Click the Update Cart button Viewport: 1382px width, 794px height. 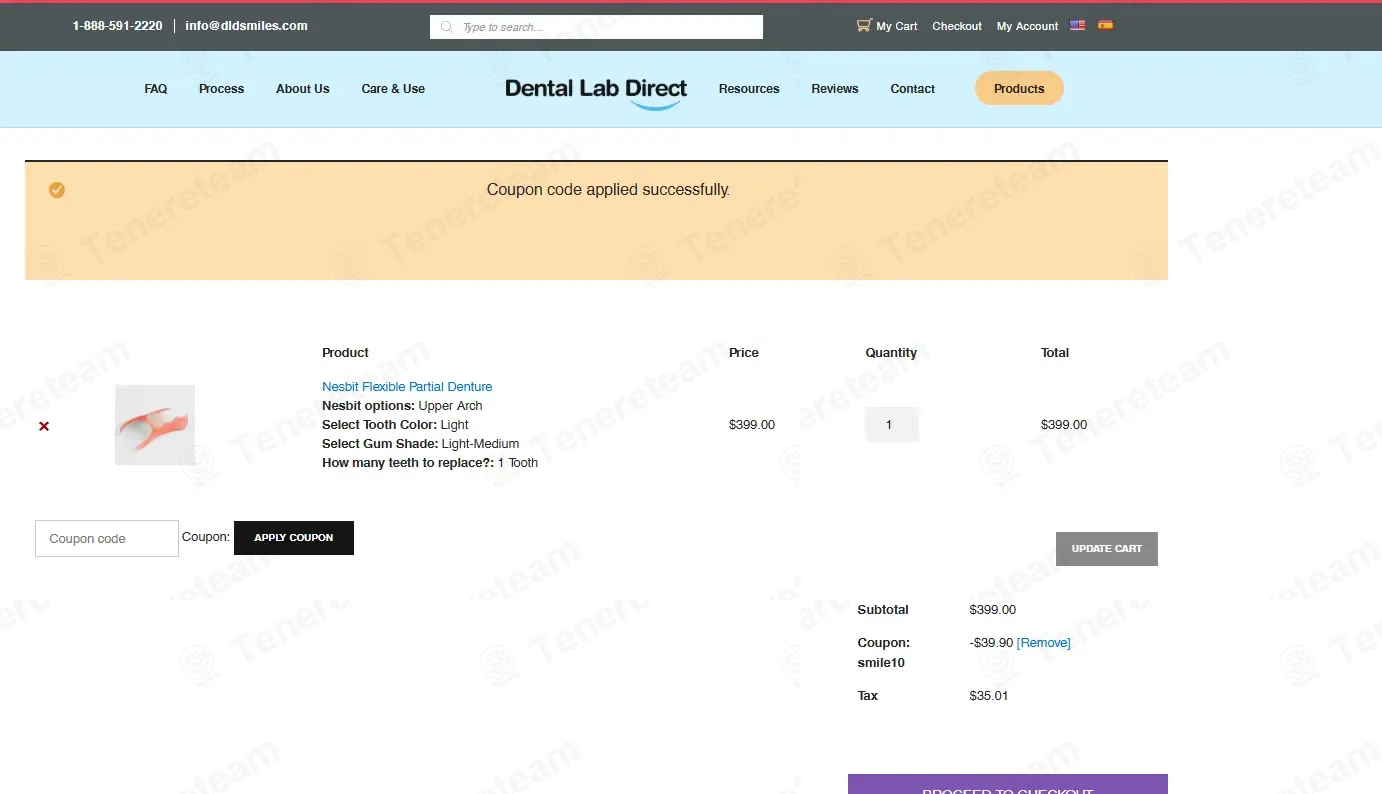click(1107, 549)
